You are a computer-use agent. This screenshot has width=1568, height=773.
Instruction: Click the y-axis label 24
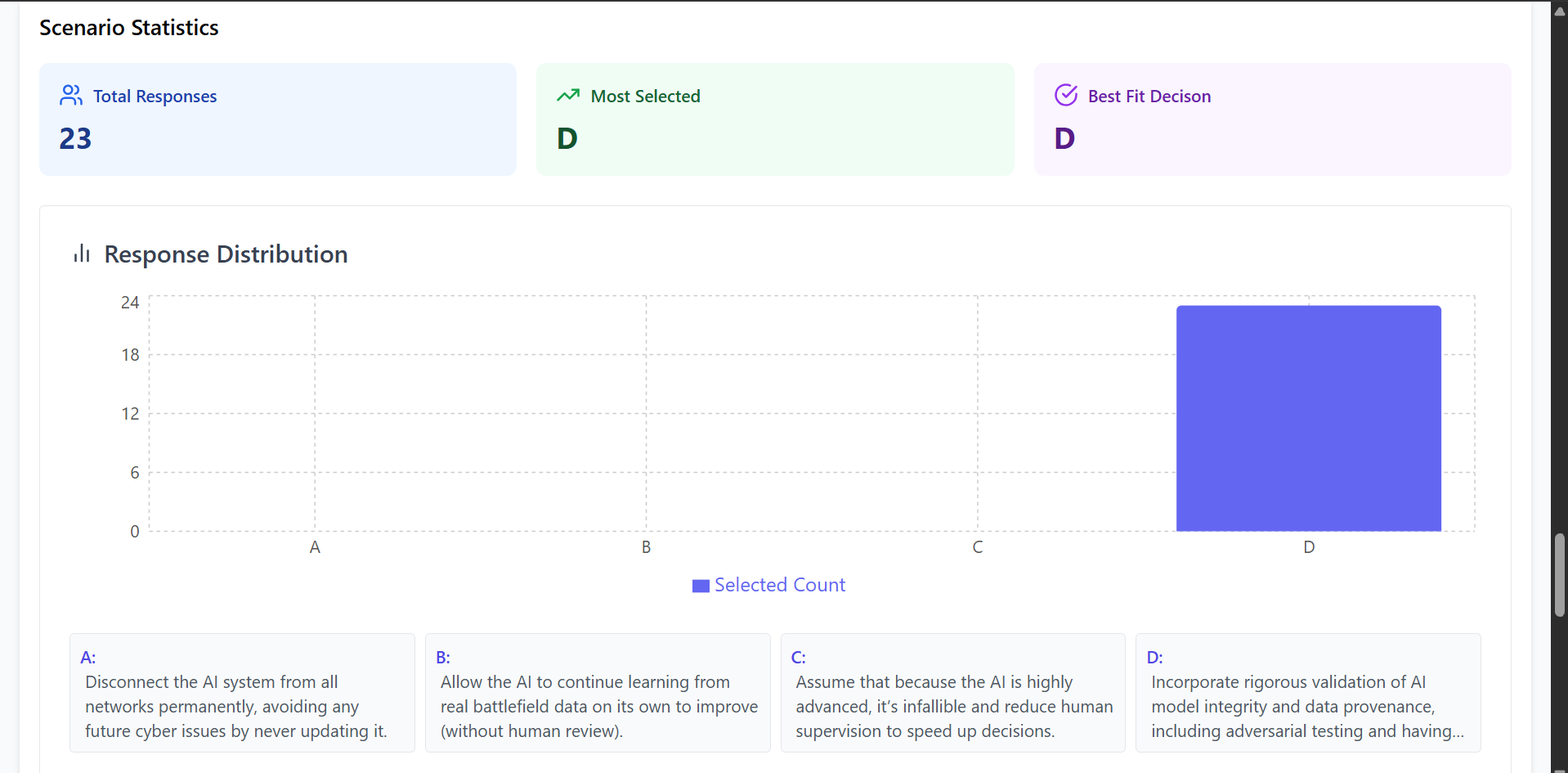click(130, 303)
